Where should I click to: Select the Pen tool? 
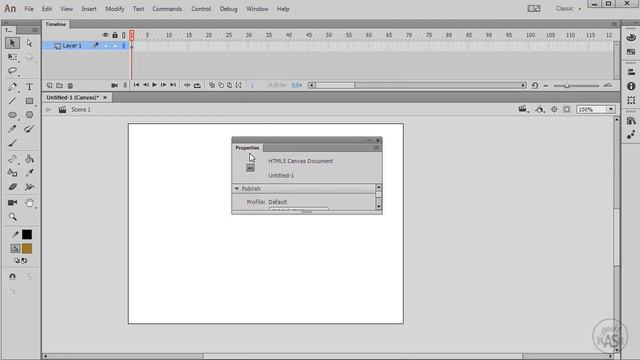tap(12, 87)
